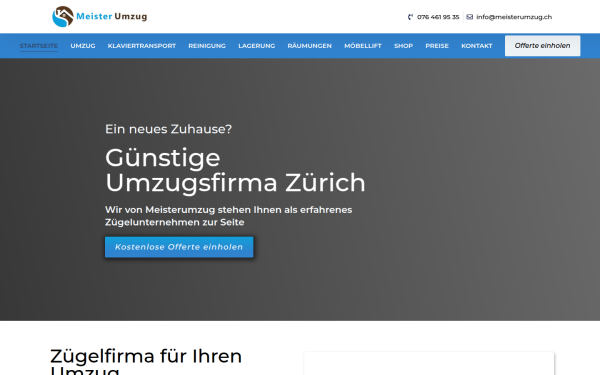Image resolution: width=600 pixels, height=375 pixels.
Task: Open the Umzug menu item
Action: 83,46
